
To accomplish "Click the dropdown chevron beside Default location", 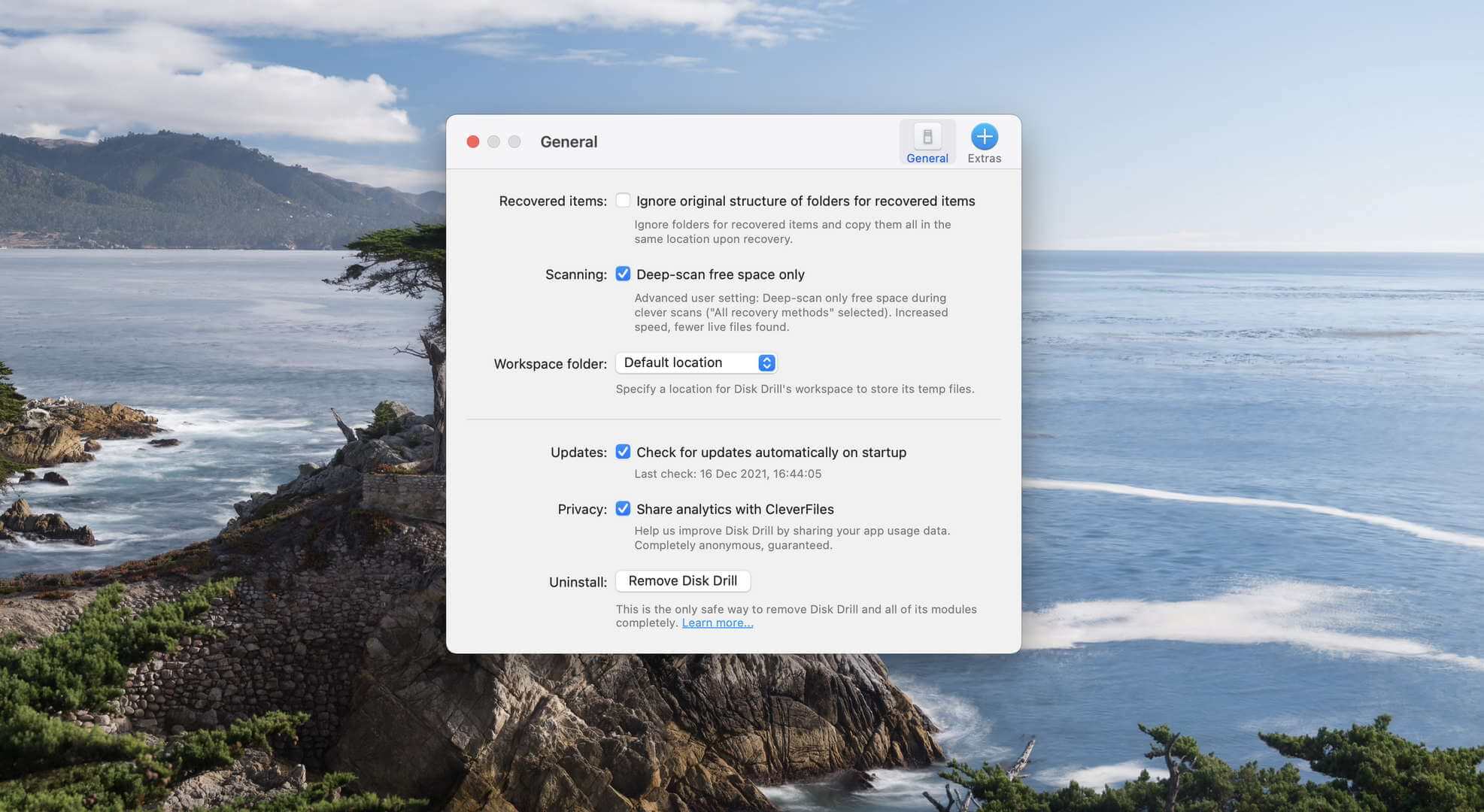I will point(766,362).
